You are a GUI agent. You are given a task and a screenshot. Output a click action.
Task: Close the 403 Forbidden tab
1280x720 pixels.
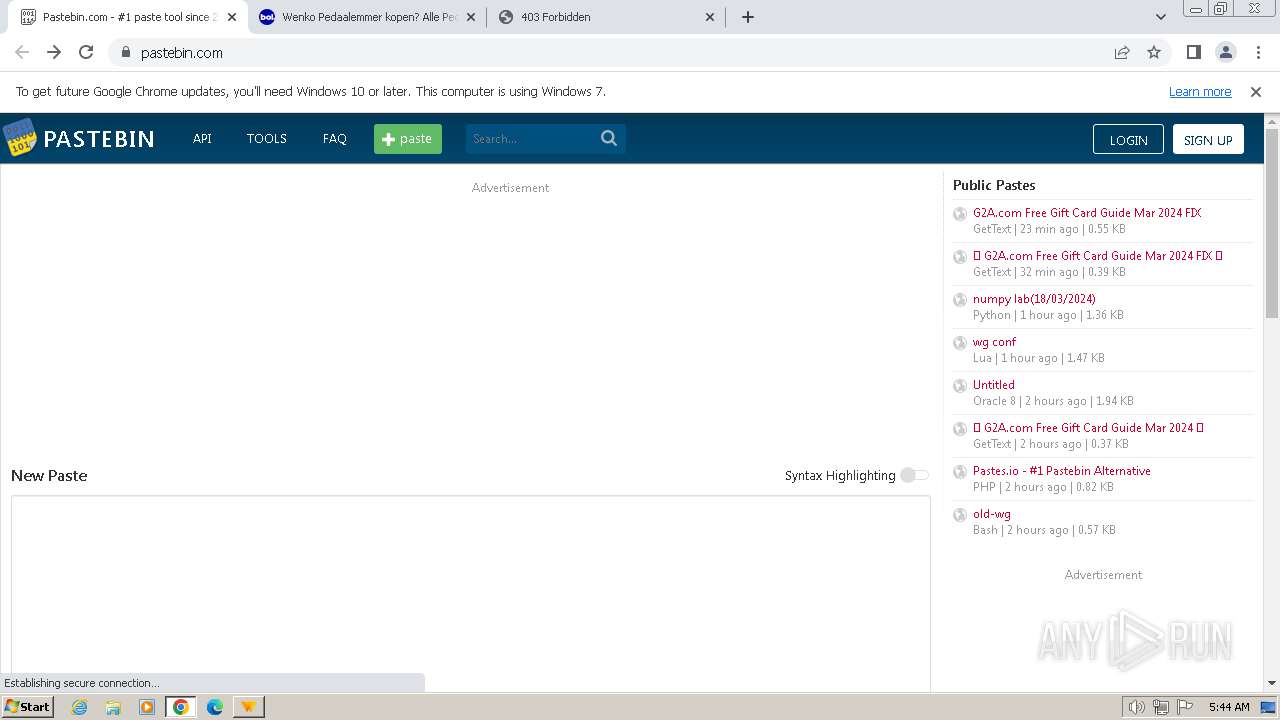point(710,17)
